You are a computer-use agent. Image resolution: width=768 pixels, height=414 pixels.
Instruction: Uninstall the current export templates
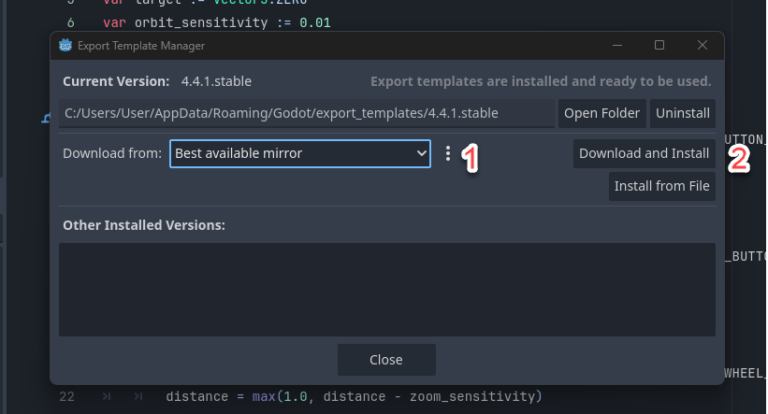coord(683,113)
